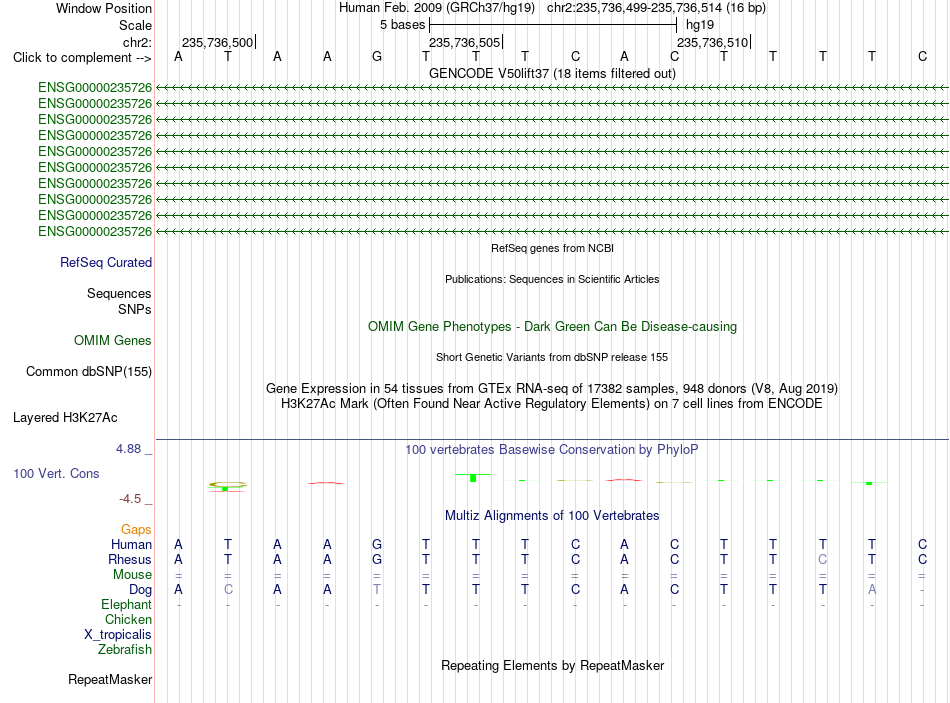The image size is (950, 703).
Task: Click the SNPs track label
Action: pyautogui.click(x=135, y=309)
